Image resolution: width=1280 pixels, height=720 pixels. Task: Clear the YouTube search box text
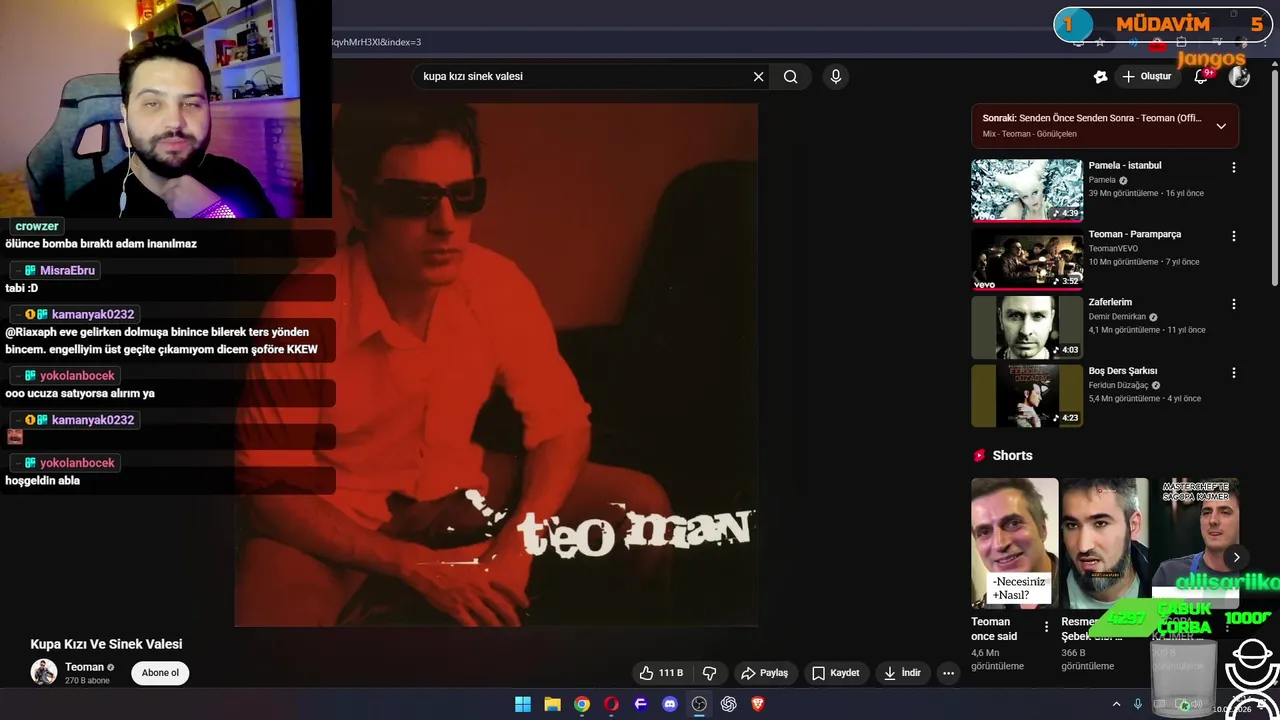click(x=758, y=77)
